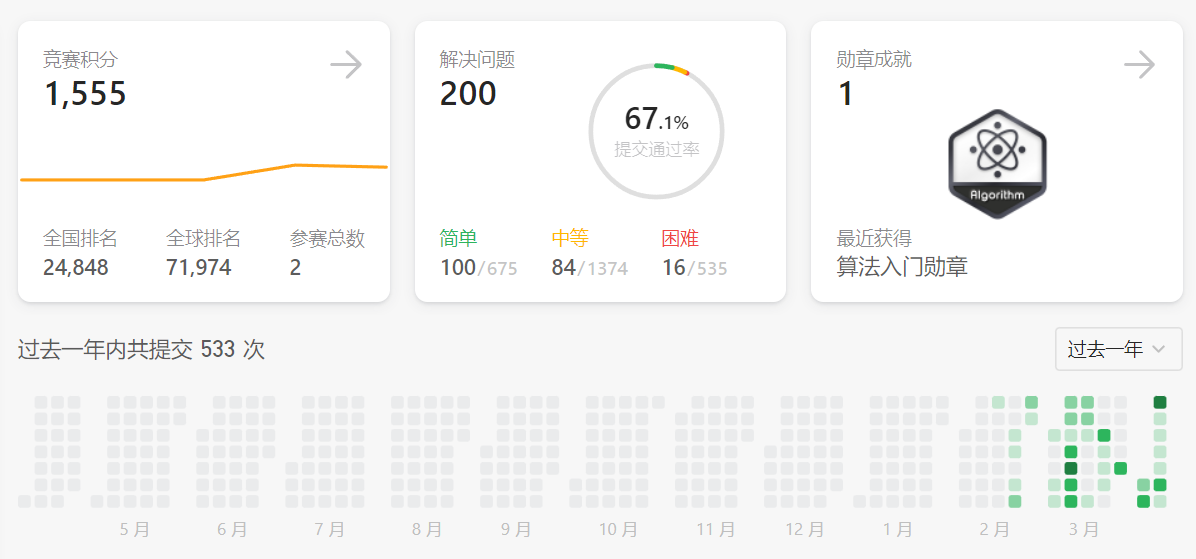This screenshot has height=559, width=1196.
Task: Click the solved problems count 200
Action: coord(468,94)
